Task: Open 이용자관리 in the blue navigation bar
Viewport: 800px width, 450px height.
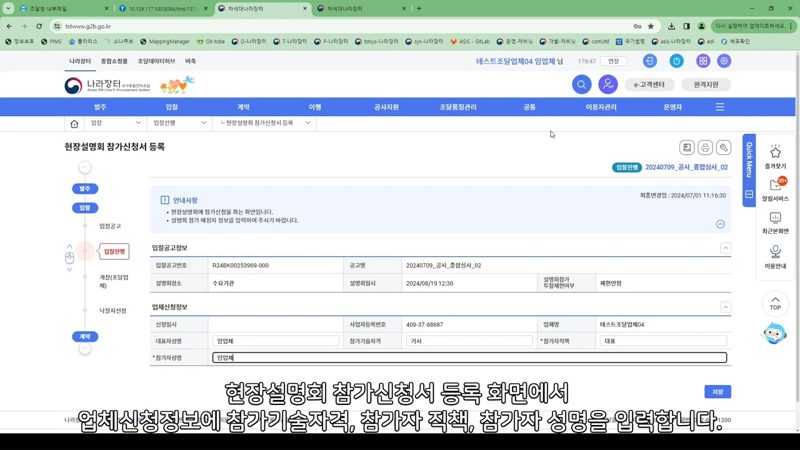Action: 601,107
